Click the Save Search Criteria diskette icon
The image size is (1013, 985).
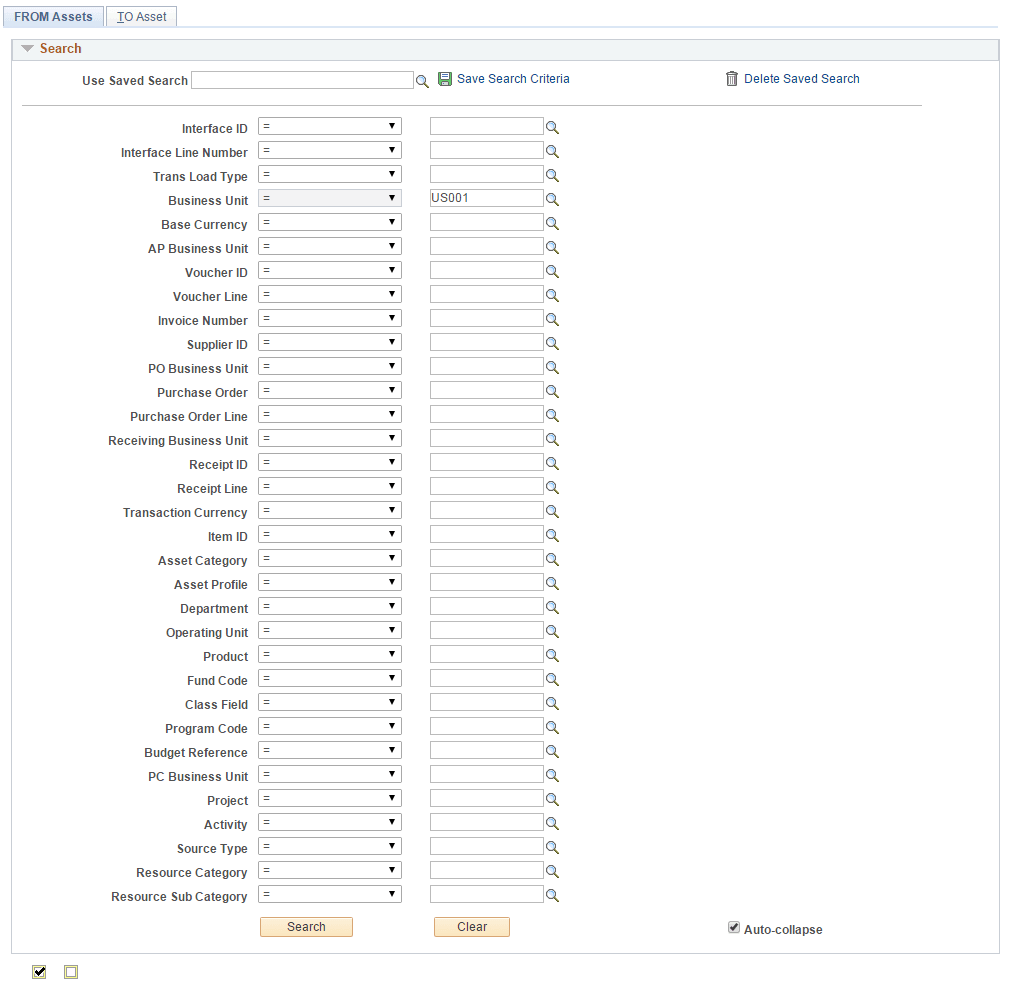click(445, 78)
